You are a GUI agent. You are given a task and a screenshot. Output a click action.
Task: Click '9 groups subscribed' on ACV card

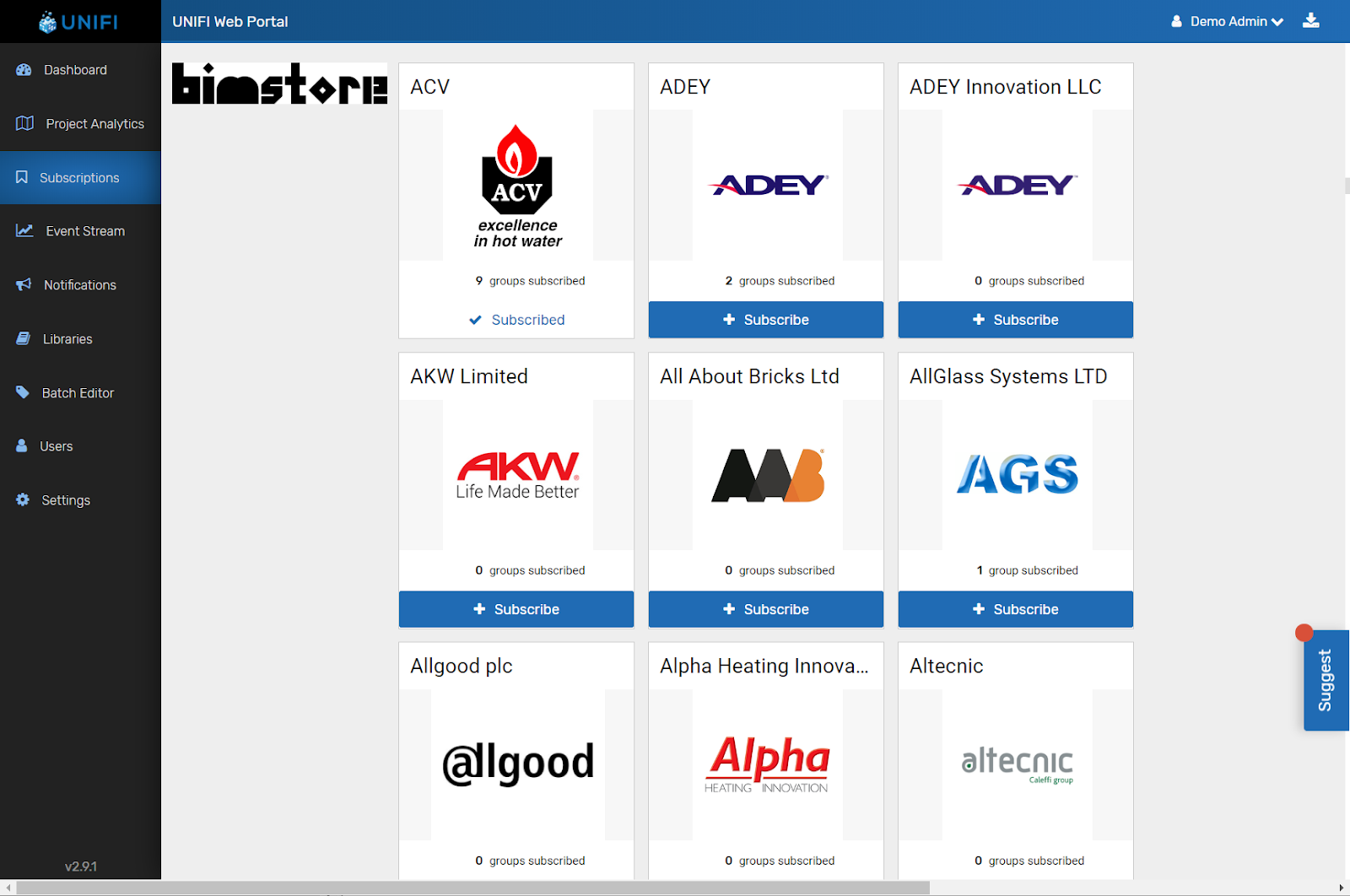point(530,281)
